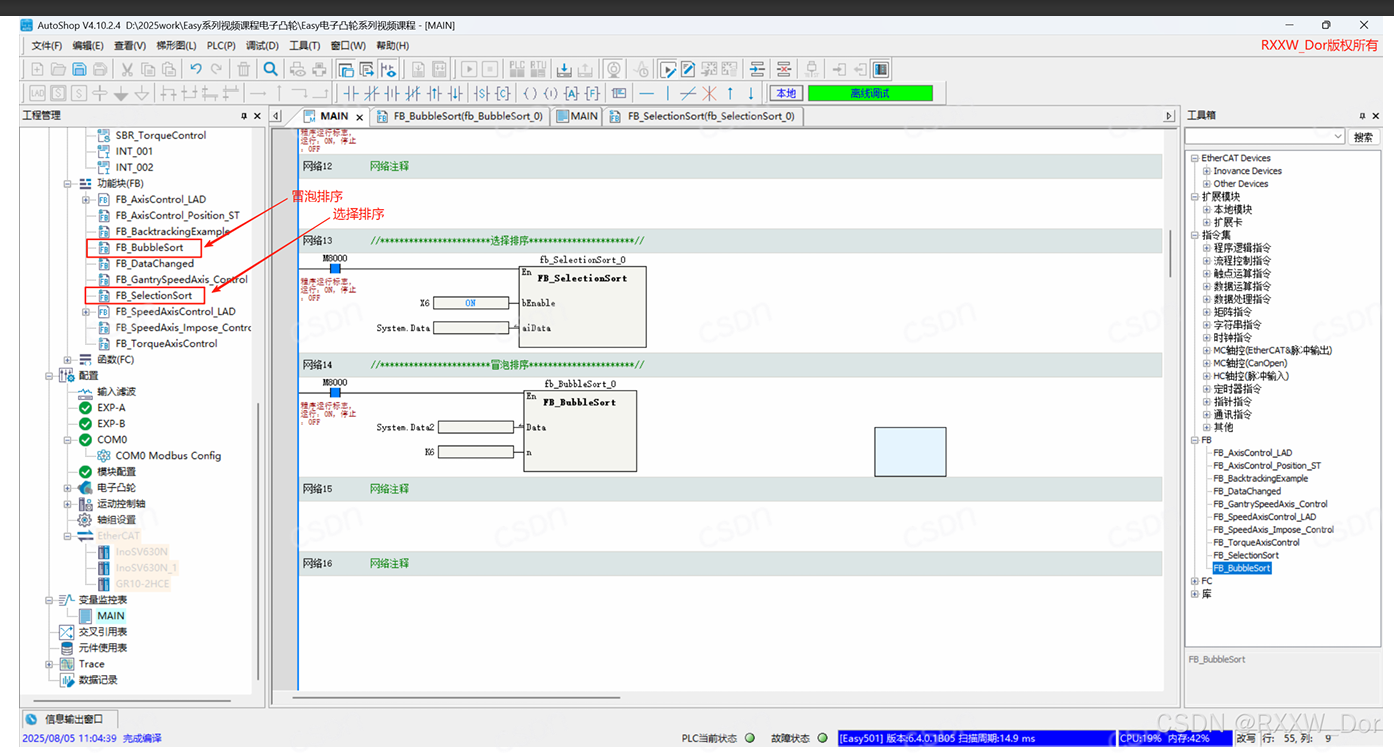Image resolution: width=1394 pixels, height=754 pixels.
Task: Click the 搜索 button in the toolbox
Action: coord(1363,137)
